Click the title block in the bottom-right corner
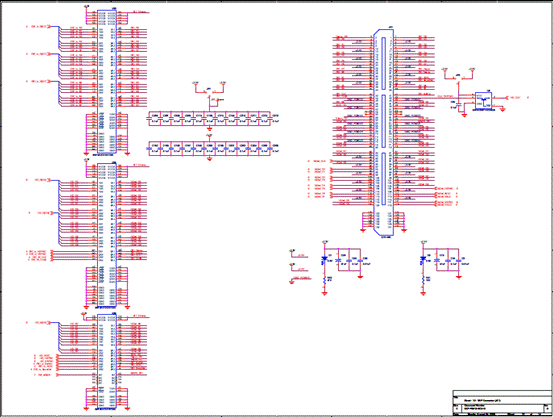 pos(503,403)
